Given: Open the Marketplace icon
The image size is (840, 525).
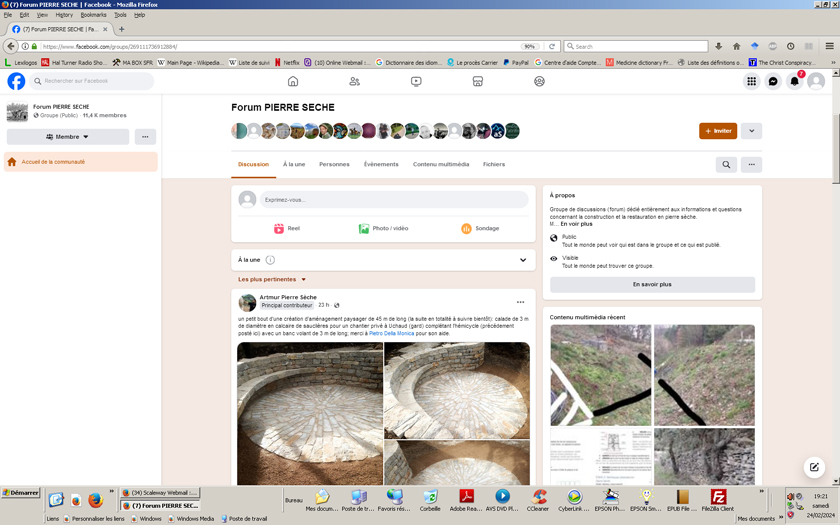Looking at the screenshot, I should pyautogui.click(x=478, y=81).
